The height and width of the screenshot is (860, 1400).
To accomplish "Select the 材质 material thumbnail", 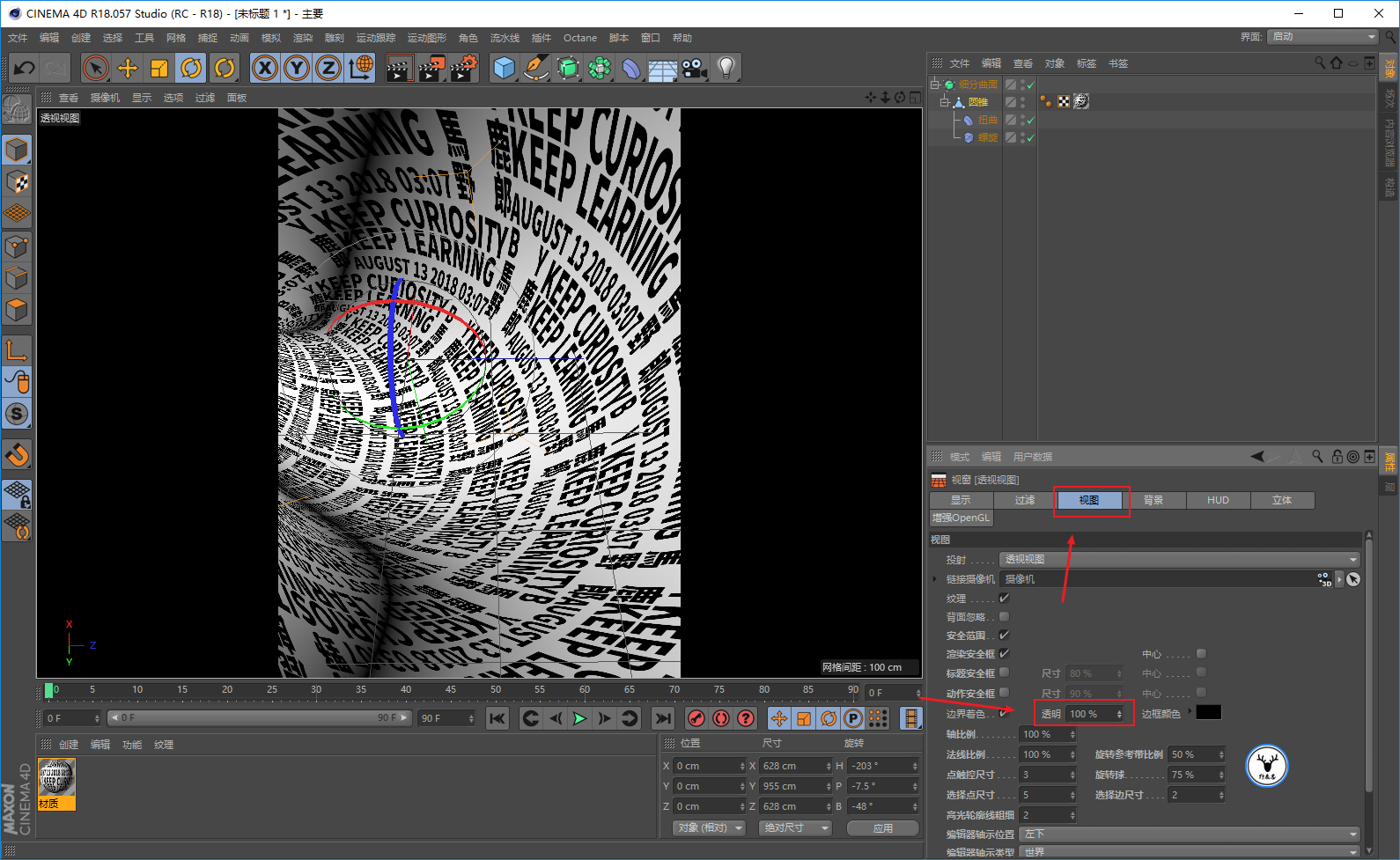I will 56,783.
